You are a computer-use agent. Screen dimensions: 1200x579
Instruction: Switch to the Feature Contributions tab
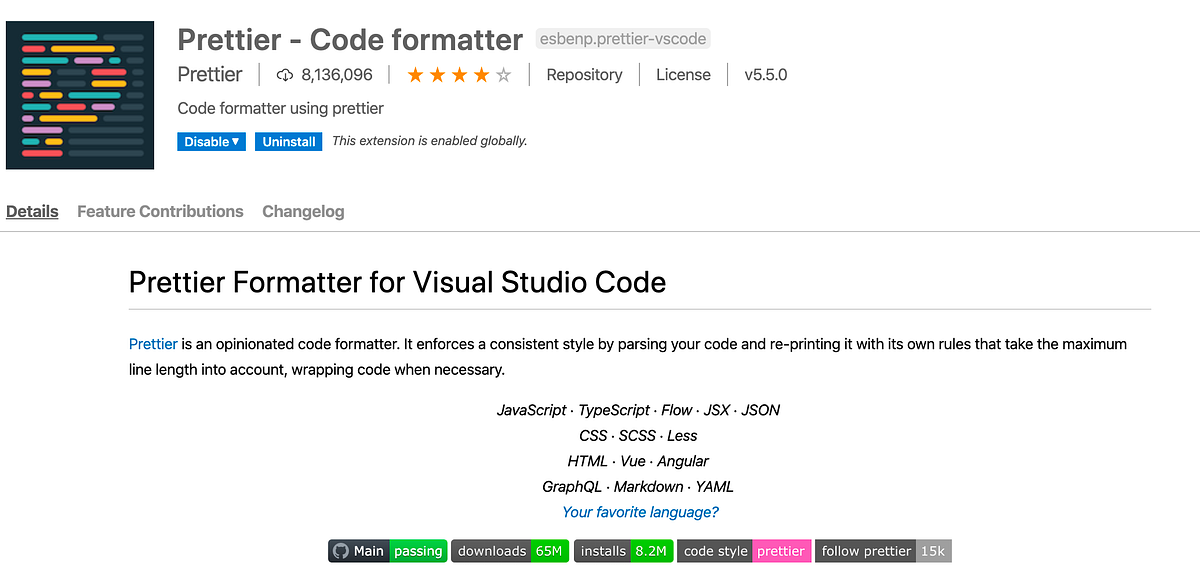click(x=159, y=211)
